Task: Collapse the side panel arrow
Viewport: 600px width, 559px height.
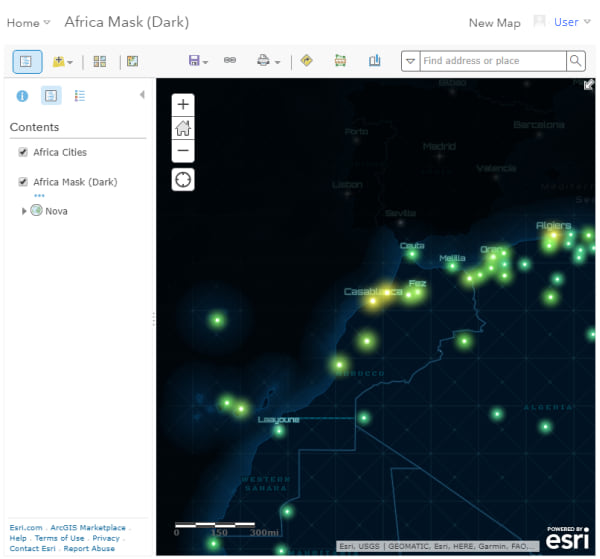Action: tap(142, 95)
